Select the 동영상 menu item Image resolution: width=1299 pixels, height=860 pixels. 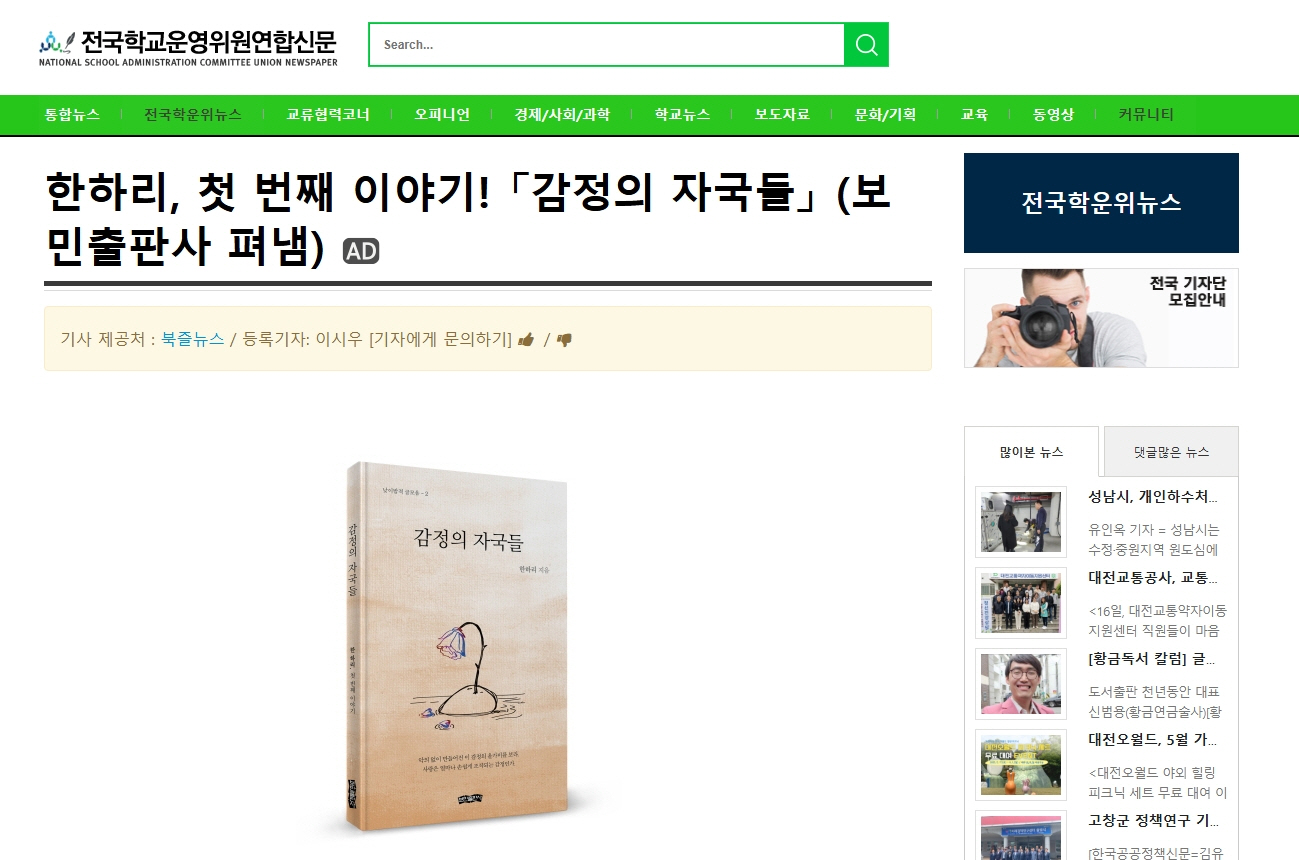(x=1054, y=114)
